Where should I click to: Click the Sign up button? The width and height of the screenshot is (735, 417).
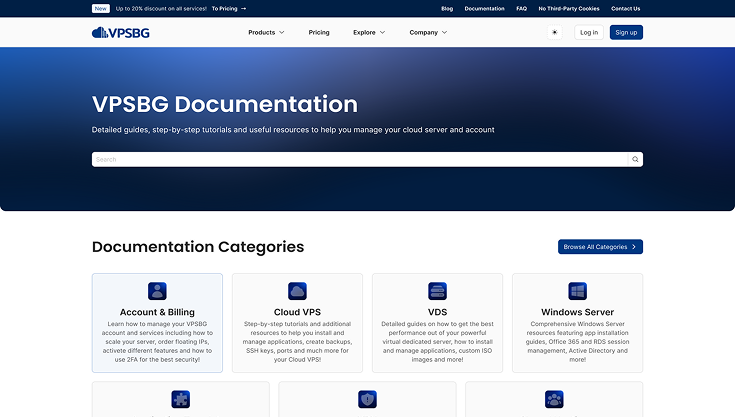coord(626,32)
